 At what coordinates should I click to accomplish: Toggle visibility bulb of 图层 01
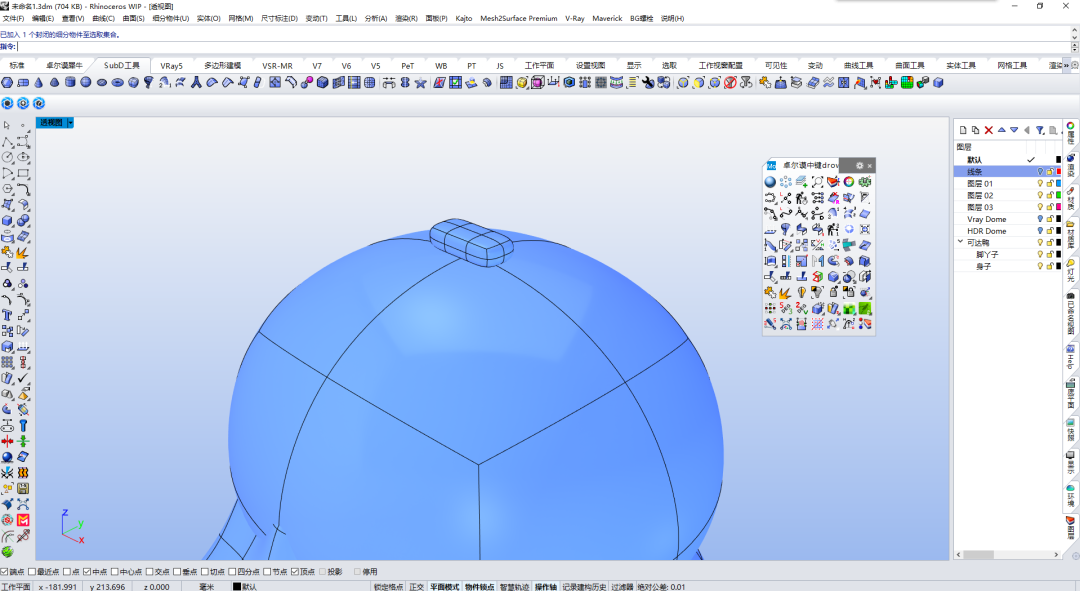pos(1040,184)
